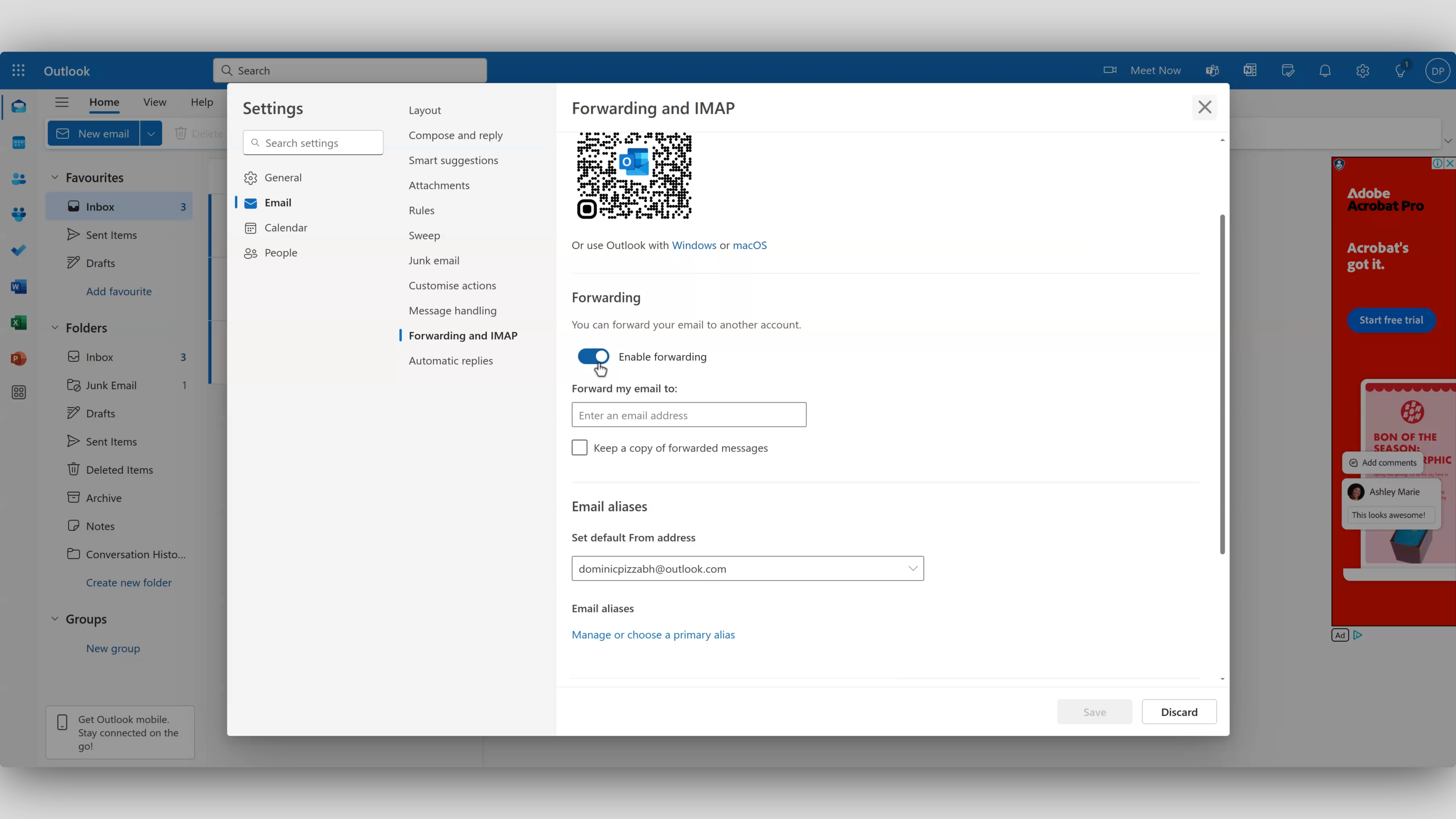The image size is (1456, 819).
Task: Click Create new folder link
Action: click(129, 583)
